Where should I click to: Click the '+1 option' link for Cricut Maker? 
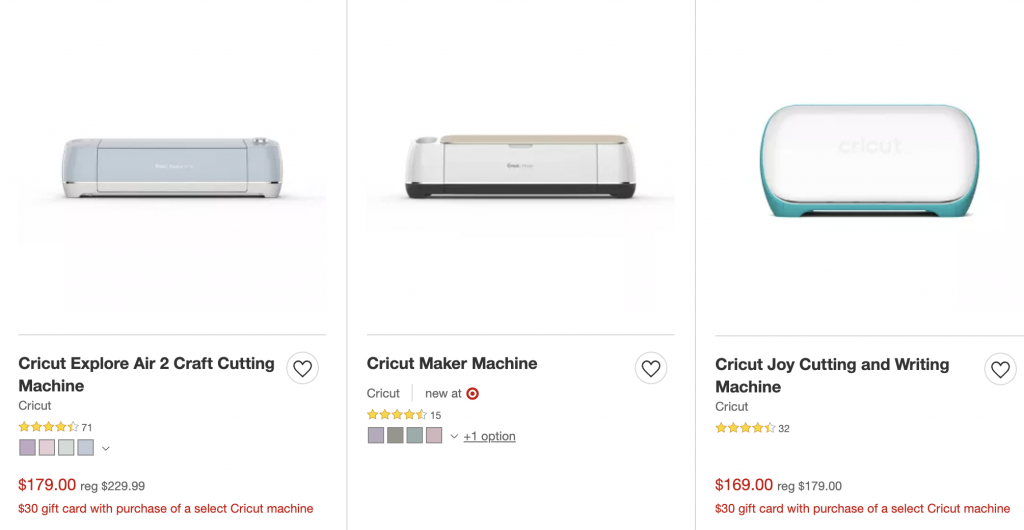point(490,436)
